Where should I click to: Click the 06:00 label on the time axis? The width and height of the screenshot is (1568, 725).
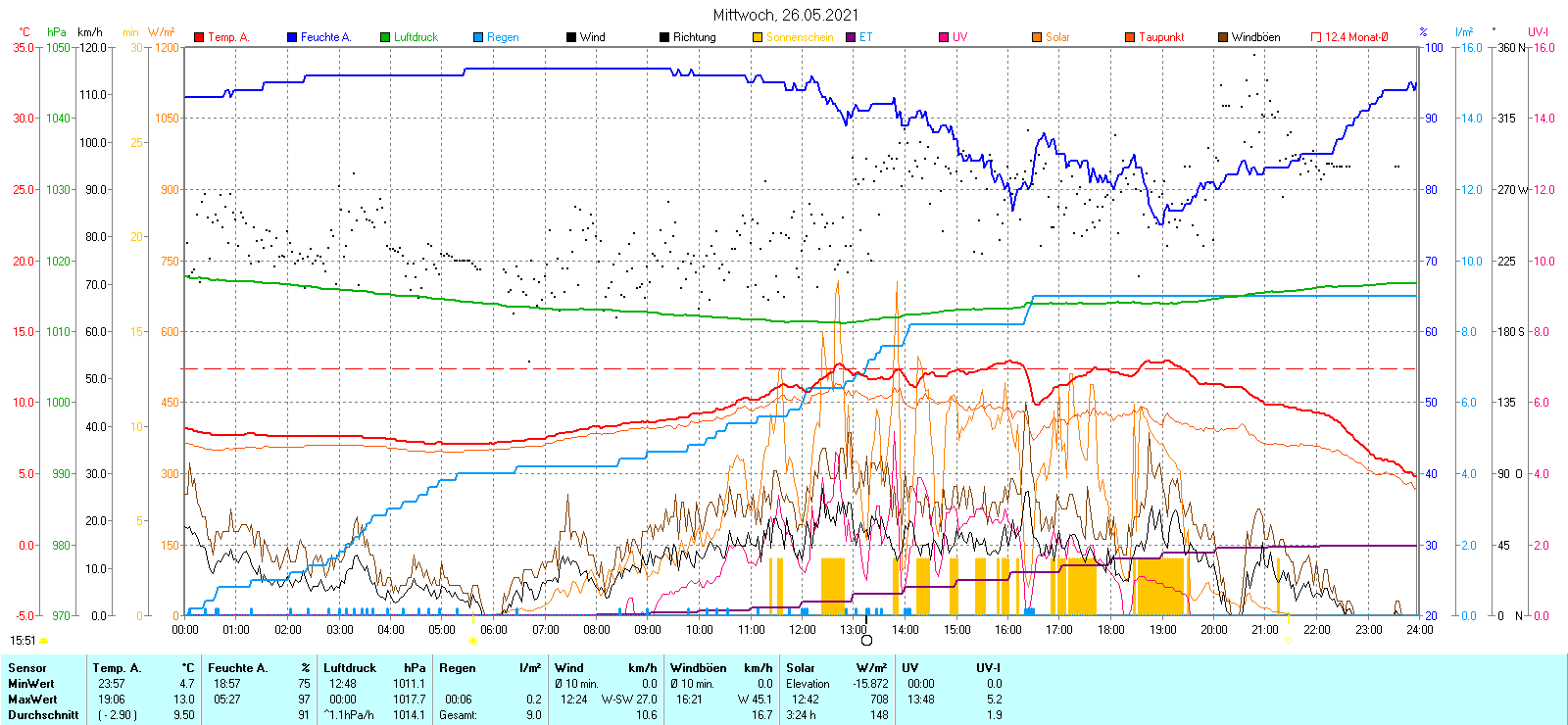coord(494,630)
